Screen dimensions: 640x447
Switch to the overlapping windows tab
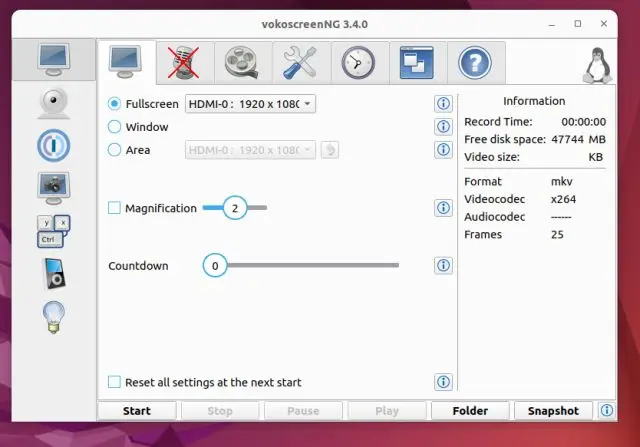(416, 62)
